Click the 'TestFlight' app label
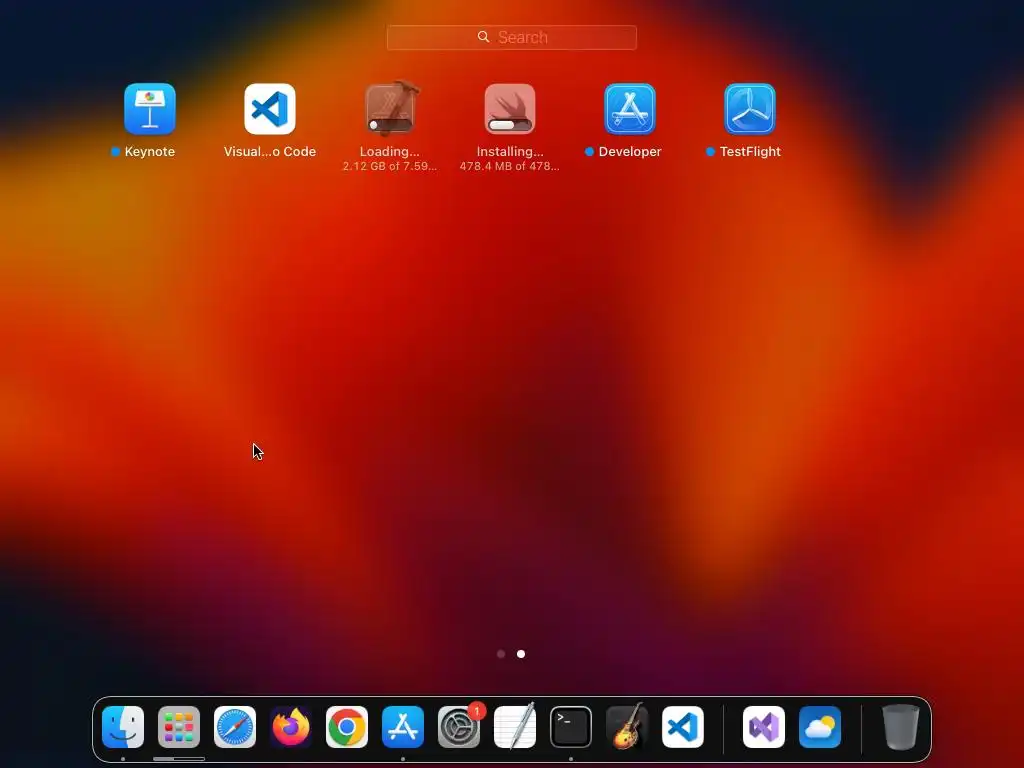 (x=750, y=152)
